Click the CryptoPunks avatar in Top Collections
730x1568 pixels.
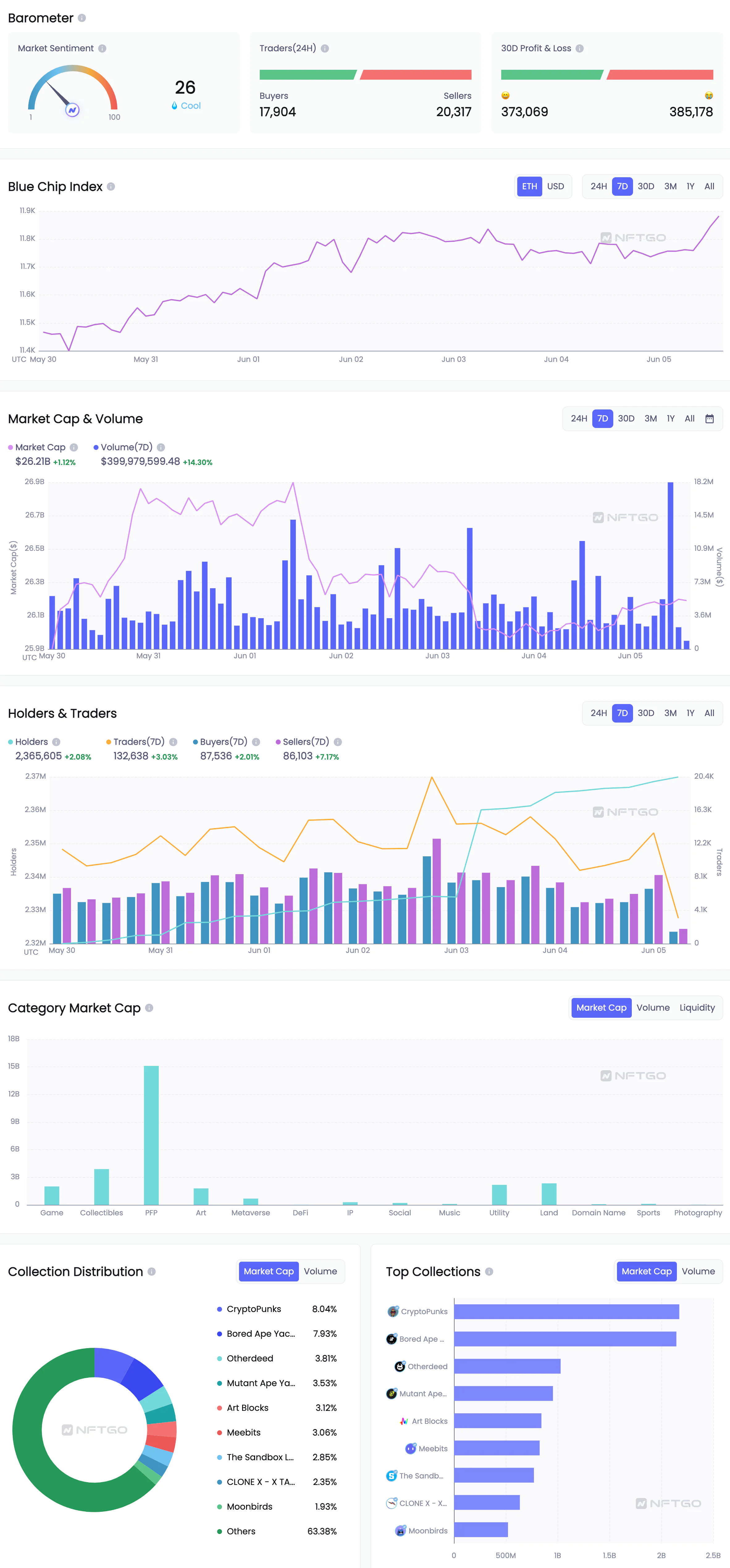click(x=393, y=1311)
